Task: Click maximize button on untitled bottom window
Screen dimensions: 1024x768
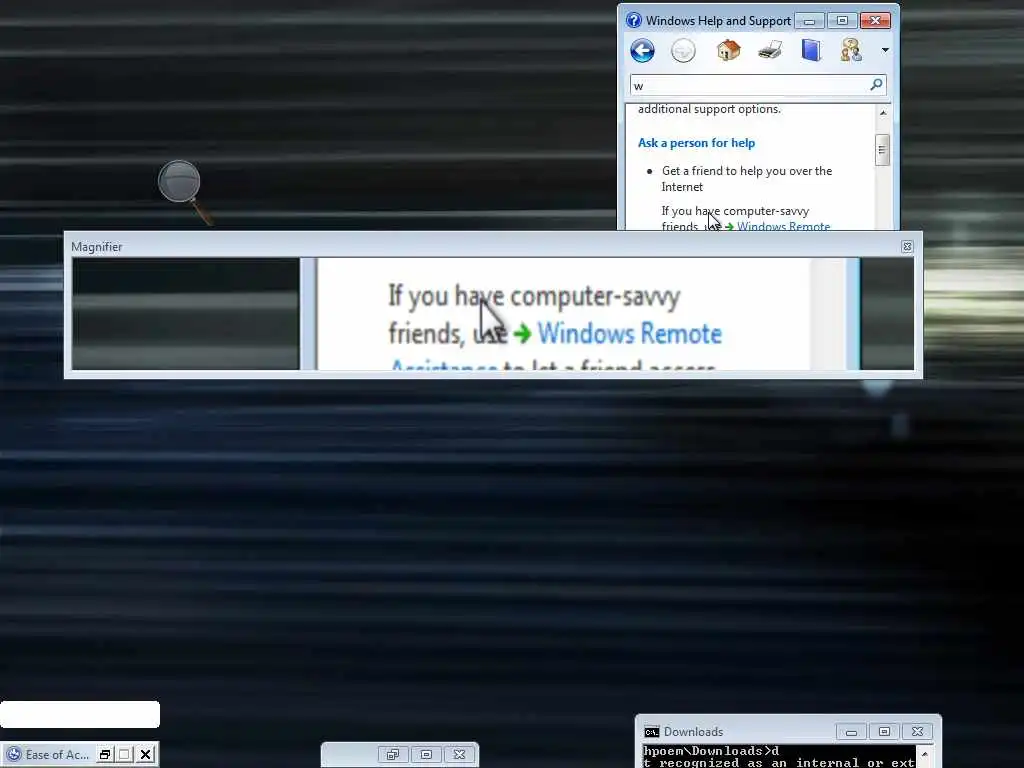Action: coord(426,754)
